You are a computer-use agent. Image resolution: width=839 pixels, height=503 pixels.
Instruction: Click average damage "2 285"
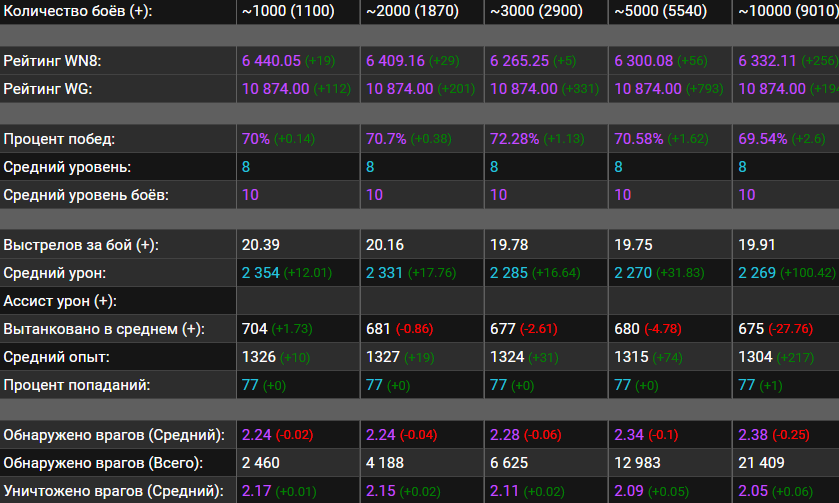click(x=509, y=273)
